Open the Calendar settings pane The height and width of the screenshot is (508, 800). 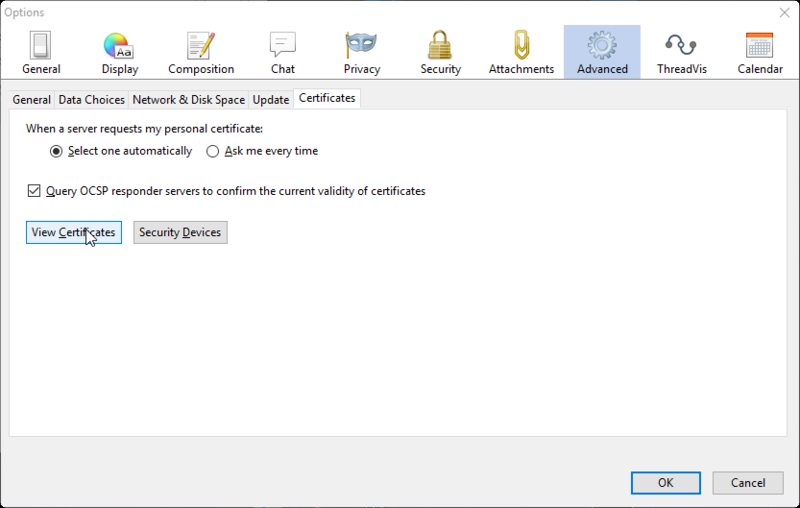(x=760, y=52)
